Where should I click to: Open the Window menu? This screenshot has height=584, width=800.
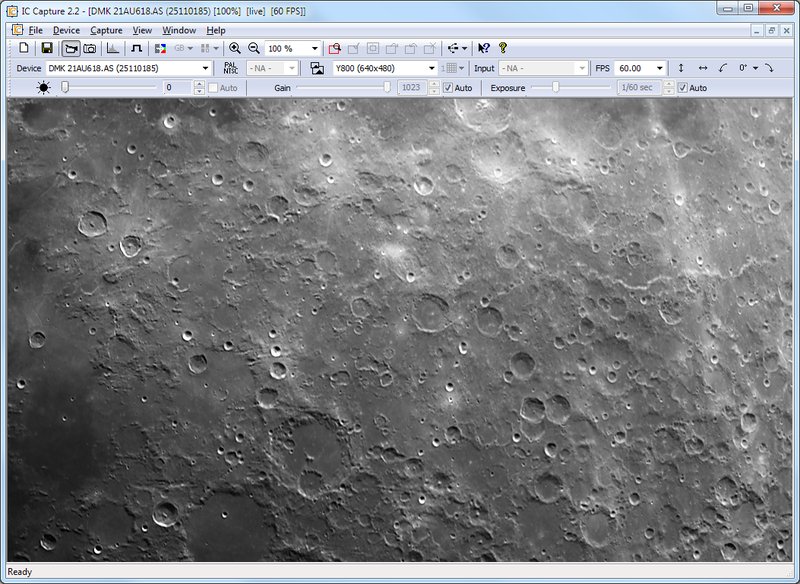tap(179, 31)
